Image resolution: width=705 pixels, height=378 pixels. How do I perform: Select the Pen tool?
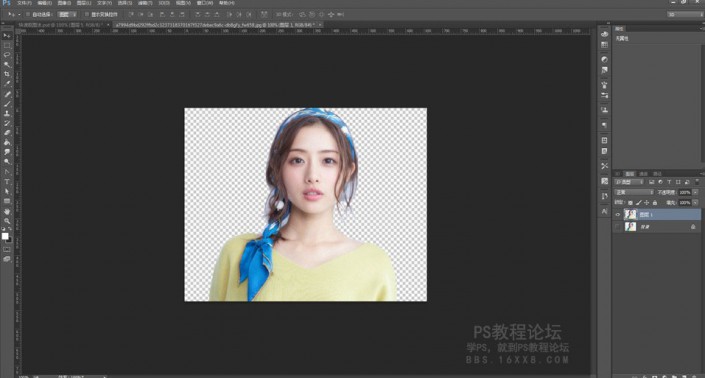7,172
